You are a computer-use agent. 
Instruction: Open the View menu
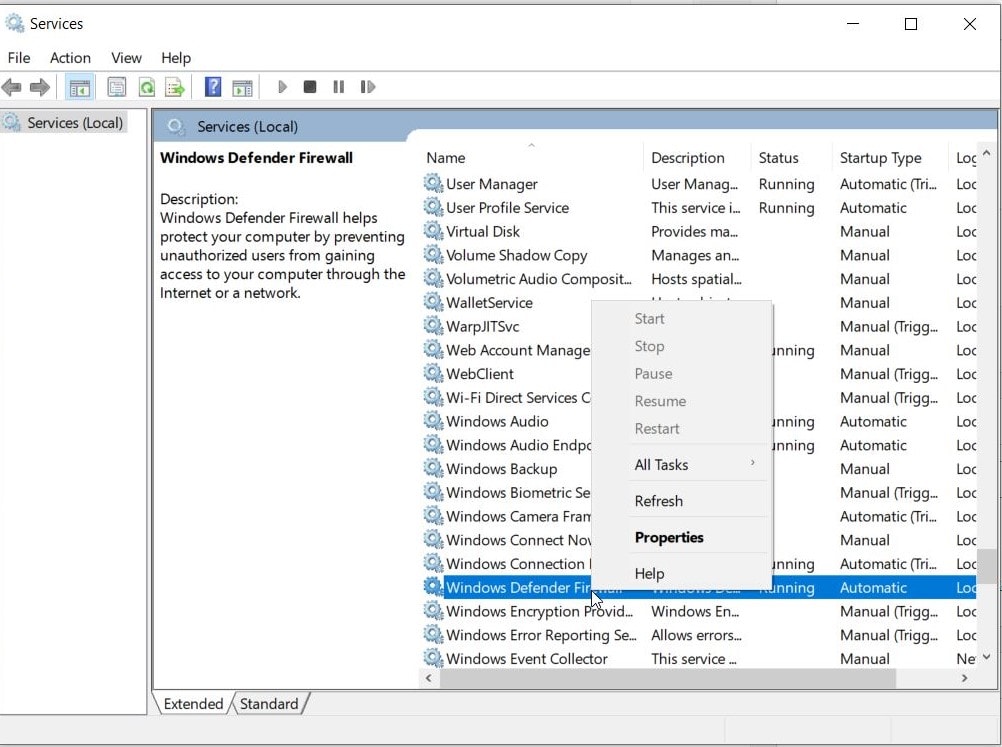point(126,58)
